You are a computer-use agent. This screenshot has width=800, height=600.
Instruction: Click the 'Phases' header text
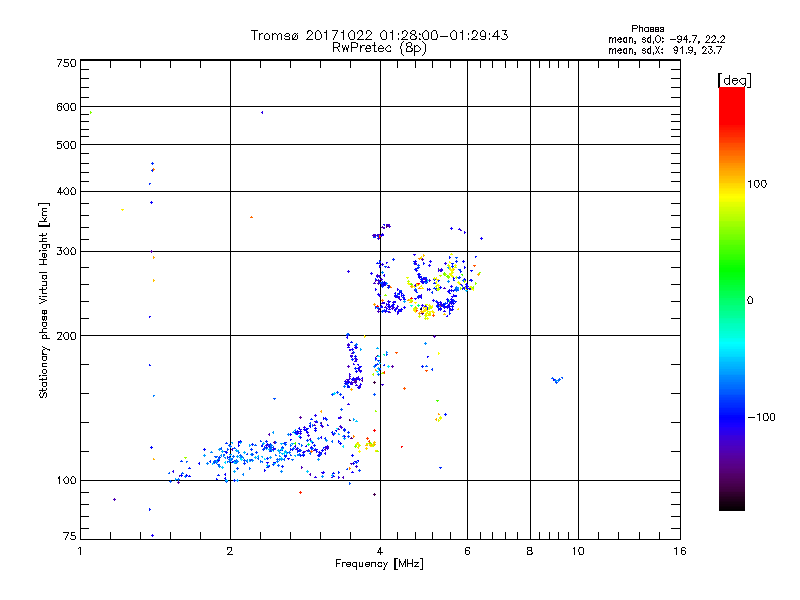tap(647, 29)
